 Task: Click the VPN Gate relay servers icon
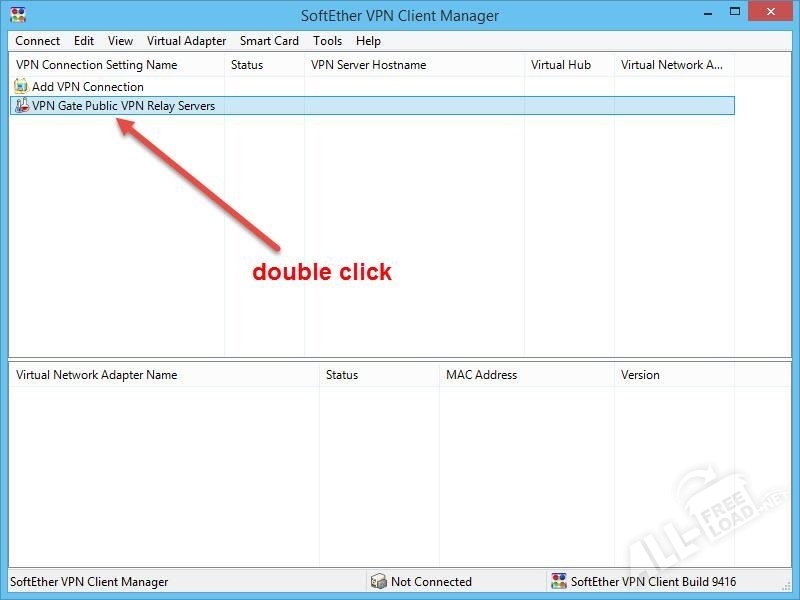coord(21,105)
